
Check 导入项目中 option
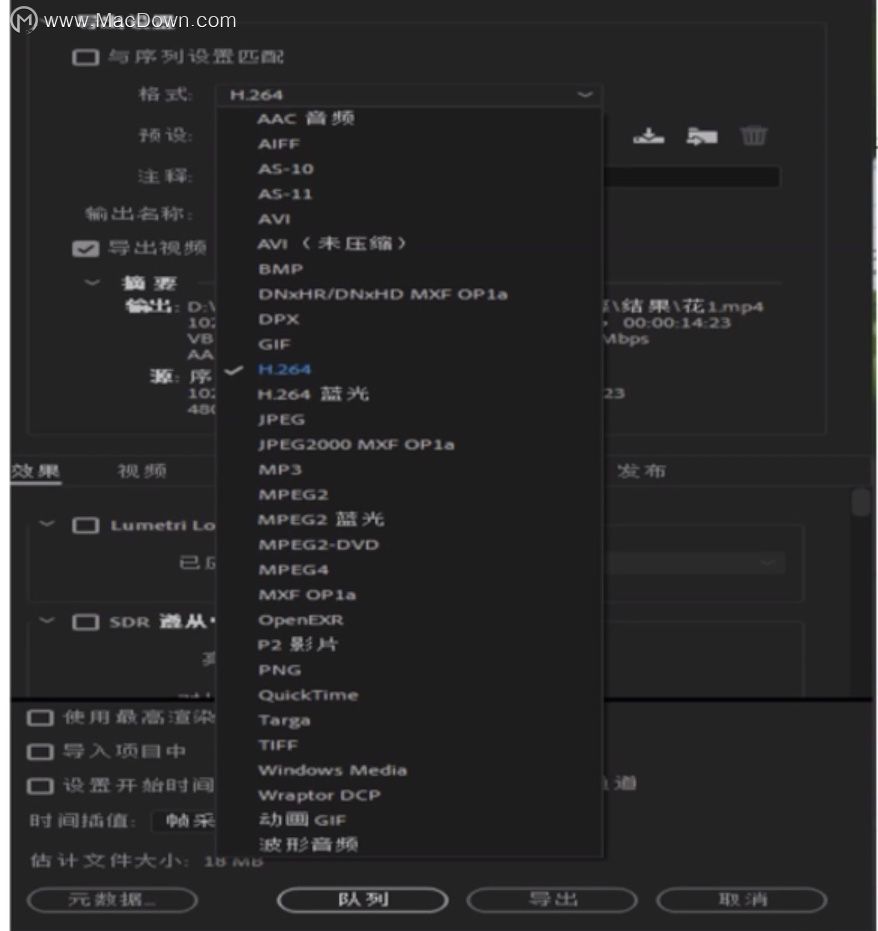click(40, 752)
